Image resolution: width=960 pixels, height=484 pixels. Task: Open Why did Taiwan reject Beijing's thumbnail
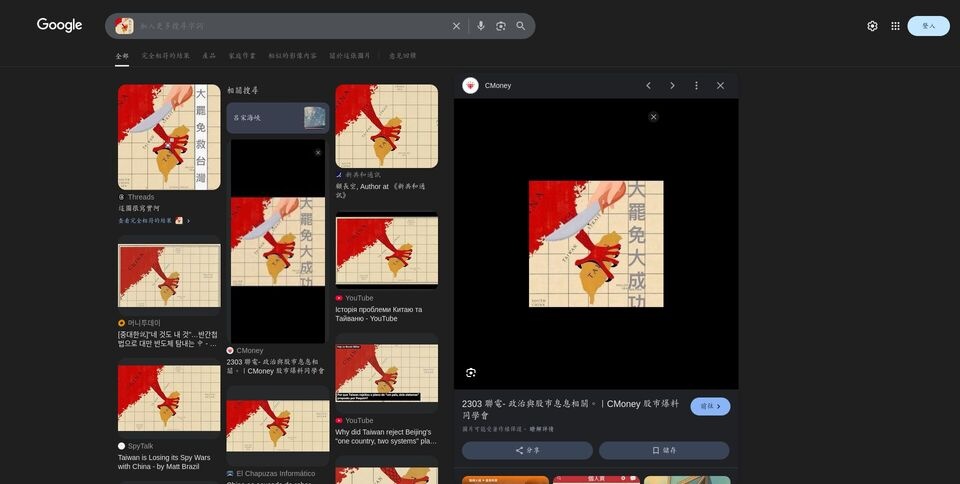(386, 373)
